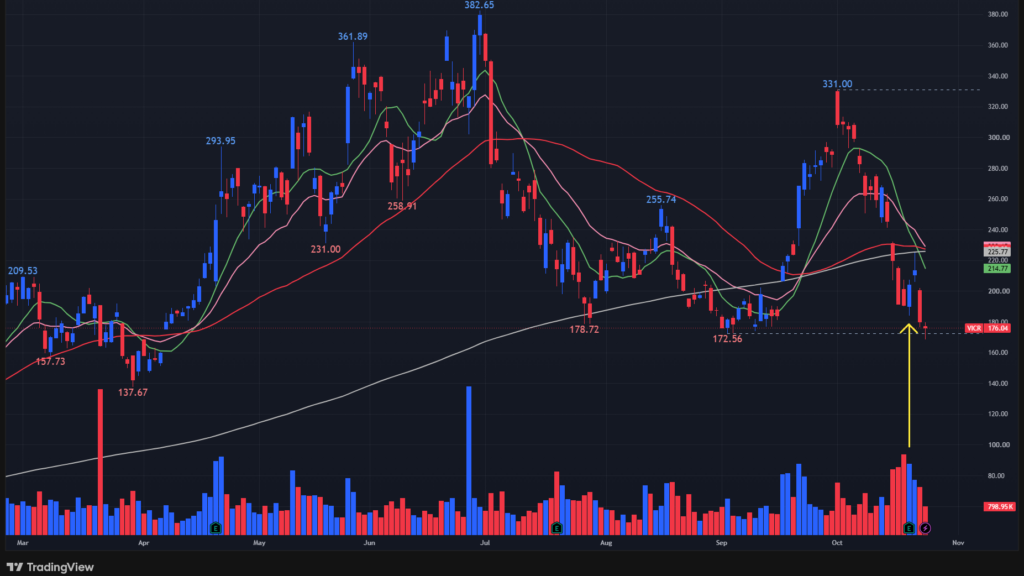Select the 231.00 low label
Viewport: 1024px width, 576px height.
click(x=325, y=249)
